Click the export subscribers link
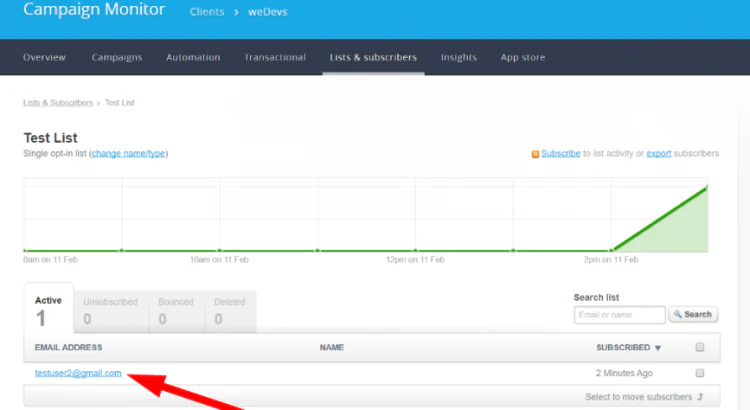 click(659, 154)
